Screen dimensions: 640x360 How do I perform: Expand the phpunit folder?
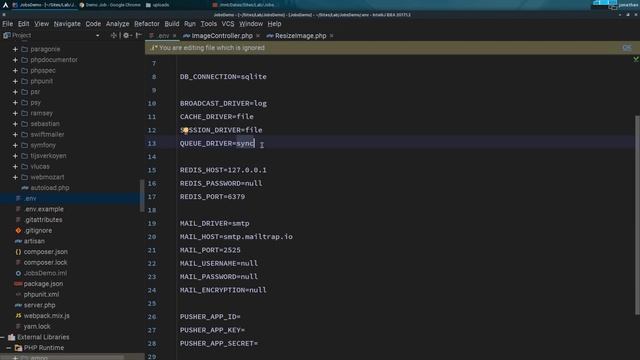pos(15,81)
